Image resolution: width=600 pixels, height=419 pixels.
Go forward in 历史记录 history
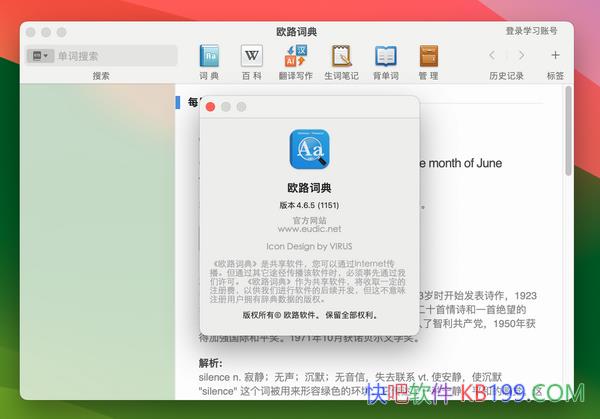[518, 55]
